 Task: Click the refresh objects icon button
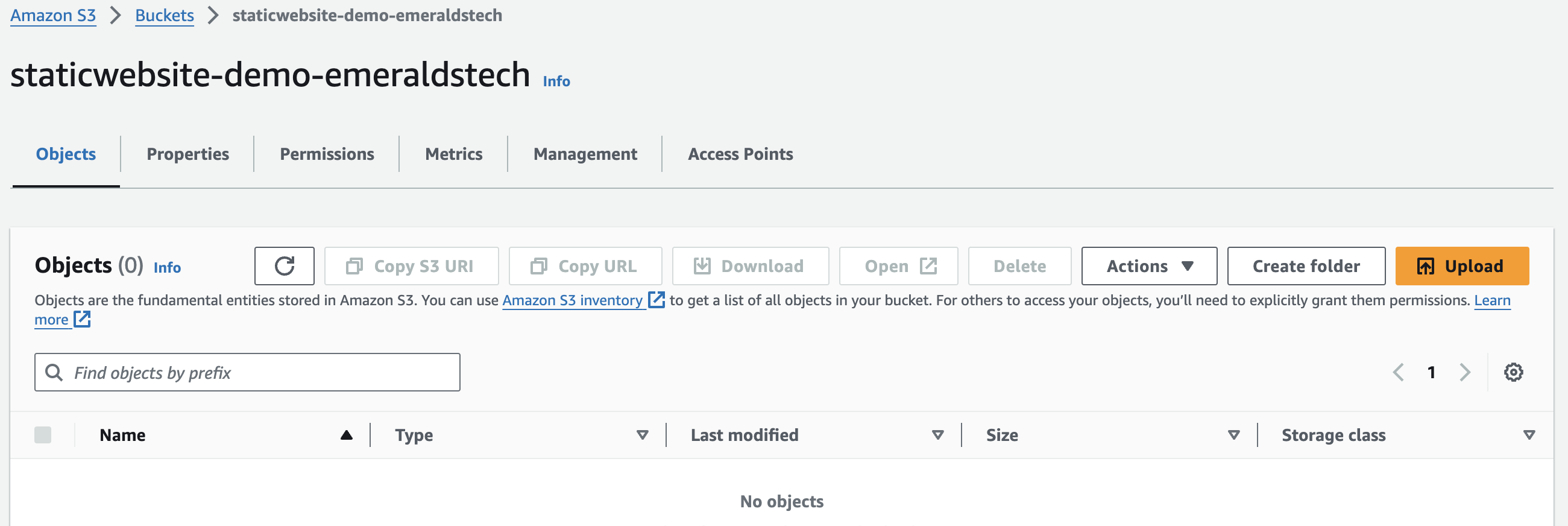click(x=285, y=266)
